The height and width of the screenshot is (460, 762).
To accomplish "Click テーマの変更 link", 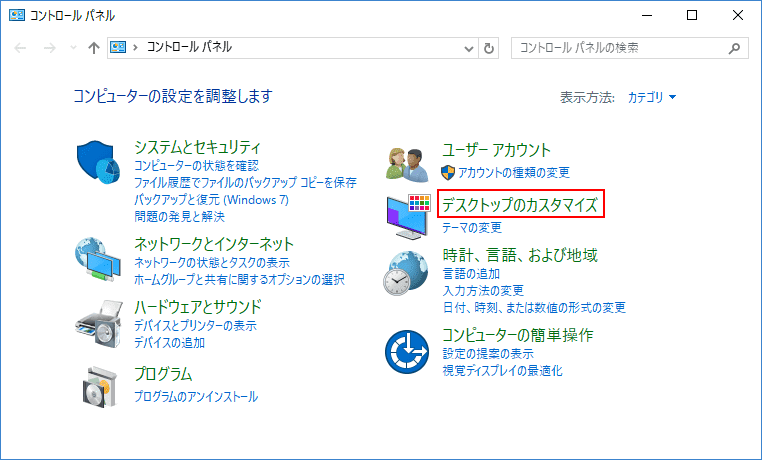I will point(472,227).
